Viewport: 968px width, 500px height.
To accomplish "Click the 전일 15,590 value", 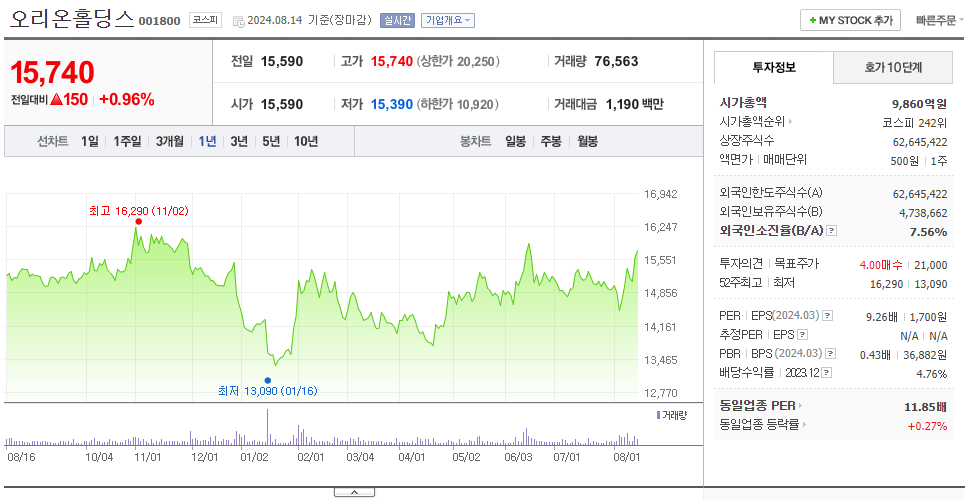I will (282, 62).
